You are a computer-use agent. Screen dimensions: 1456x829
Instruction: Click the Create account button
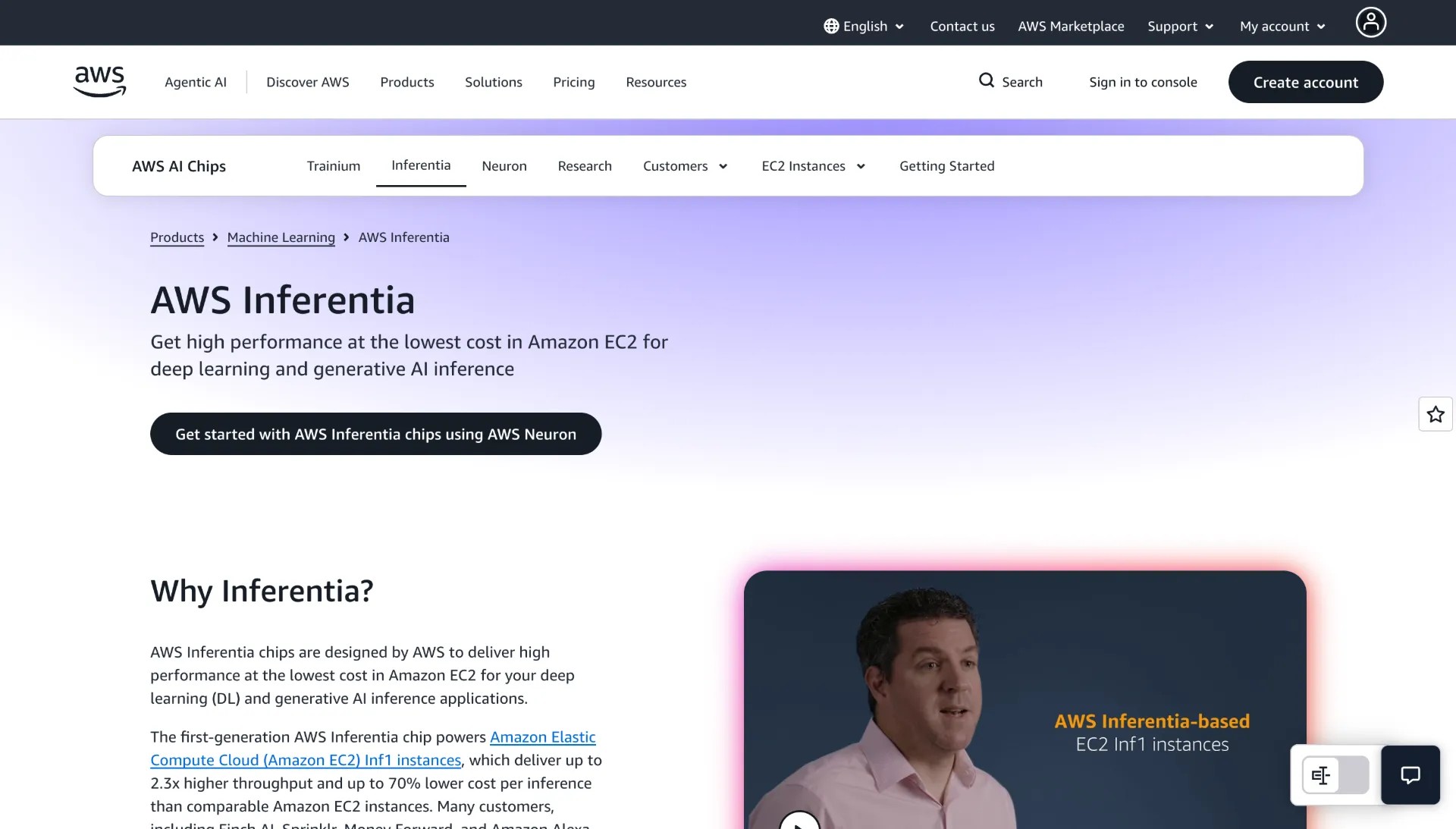pos(1305,82)
